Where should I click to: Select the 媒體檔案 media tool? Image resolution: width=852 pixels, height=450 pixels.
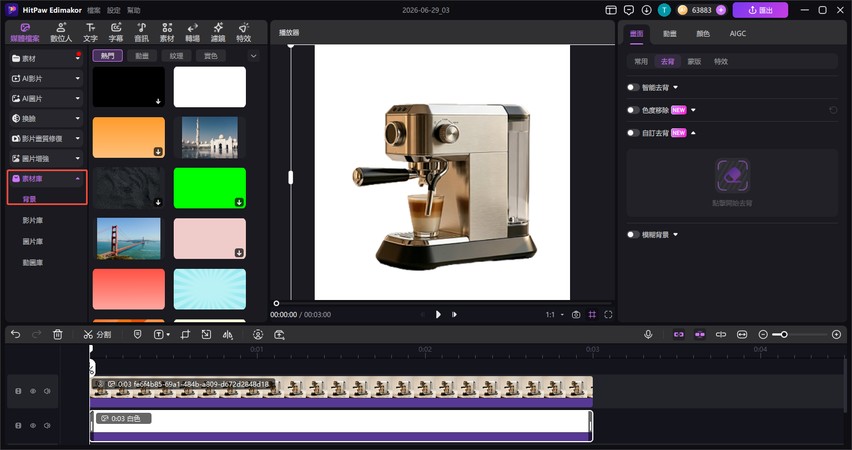coord(25,32)
